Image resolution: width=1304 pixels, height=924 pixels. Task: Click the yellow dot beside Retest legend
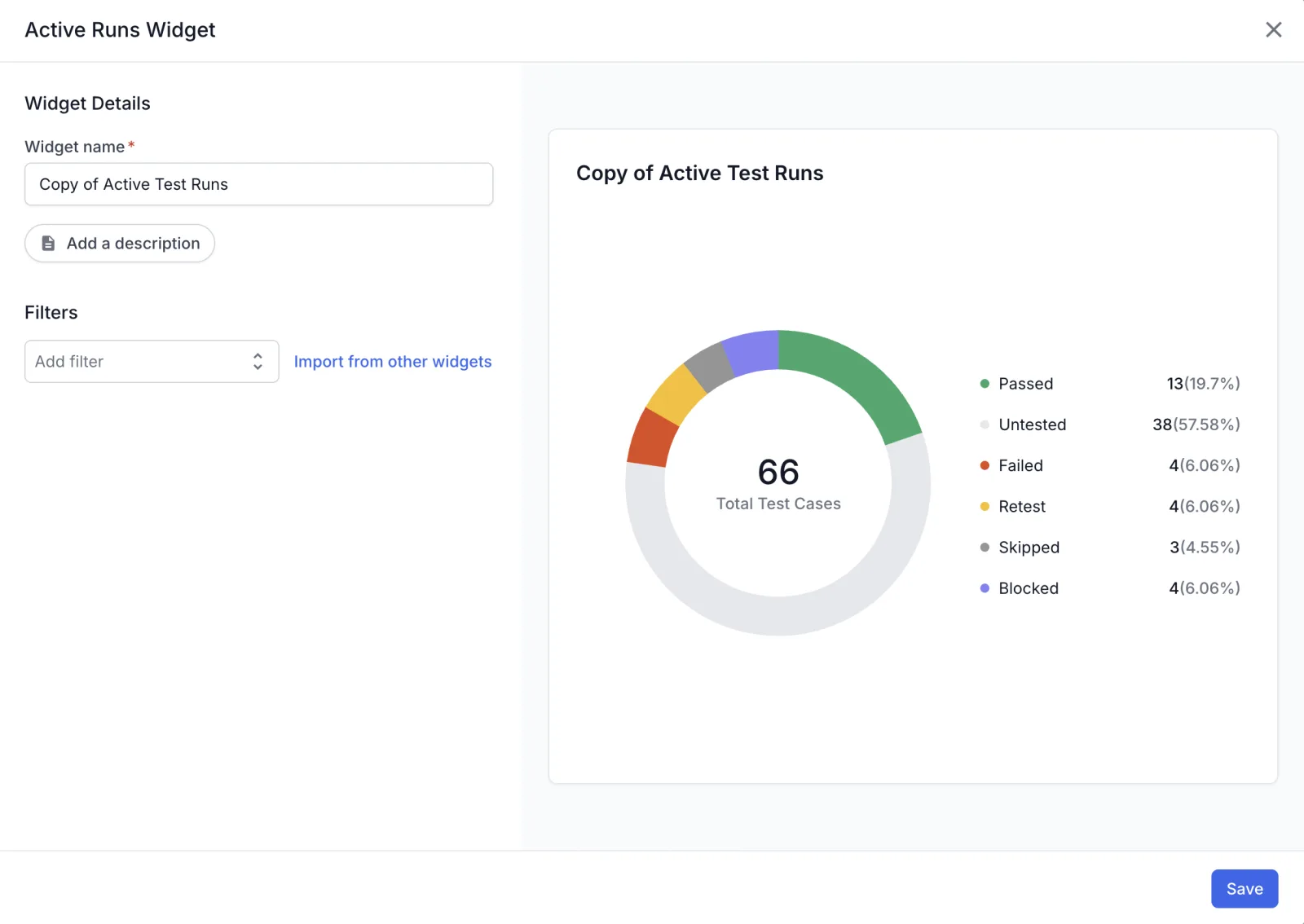985,507
